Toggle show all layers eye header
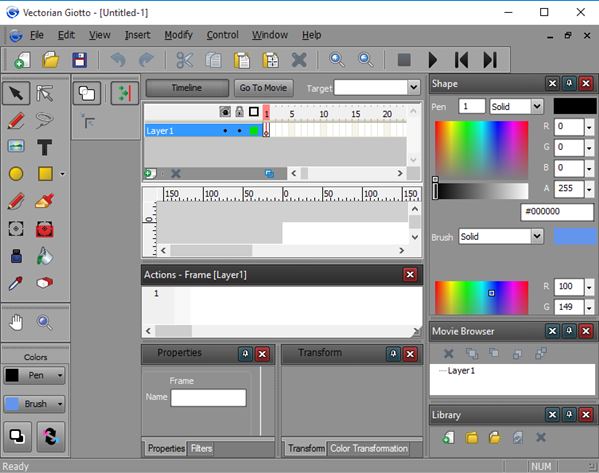The image size is (599, 473). point(225,112)
